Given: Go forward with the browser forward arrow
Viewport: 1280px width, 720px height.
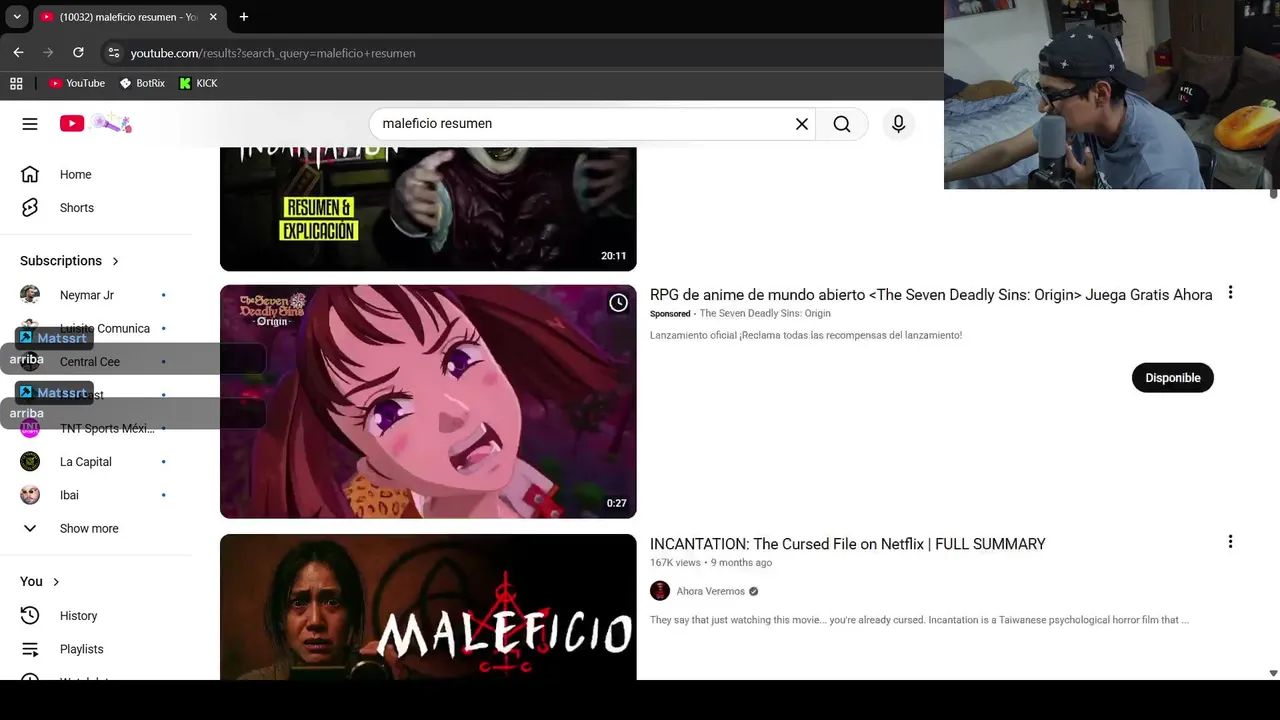Looking at the screenshot, I should 48,53.
